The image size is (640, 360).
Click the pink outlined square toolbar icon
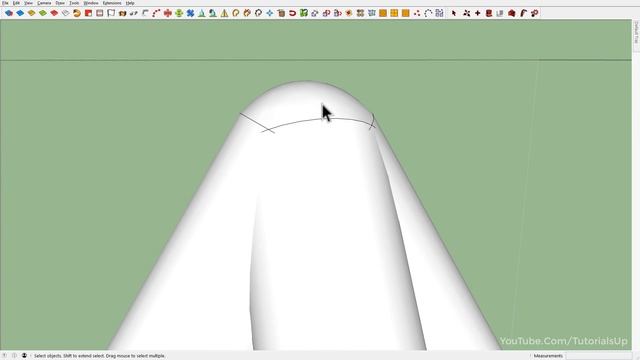(x=100, y=13)
